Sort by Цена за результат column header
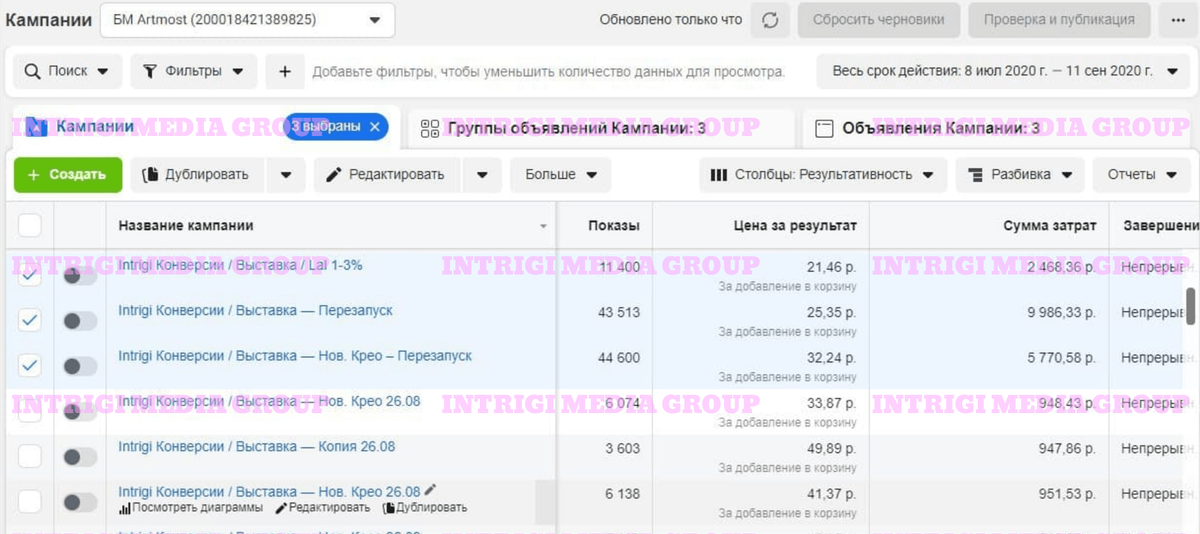This screenshot has width=1200, height=534. pyautogui.click(x=795, y=226)
